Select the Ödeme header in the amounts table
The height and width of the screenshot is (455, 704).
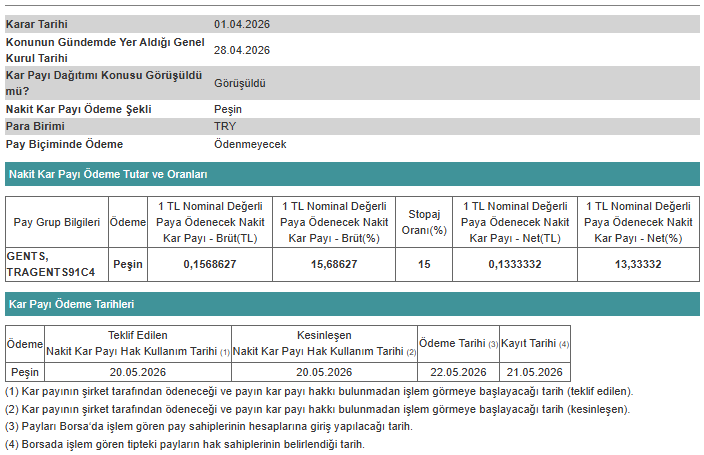pyautogui.click(x=128, y=222)
